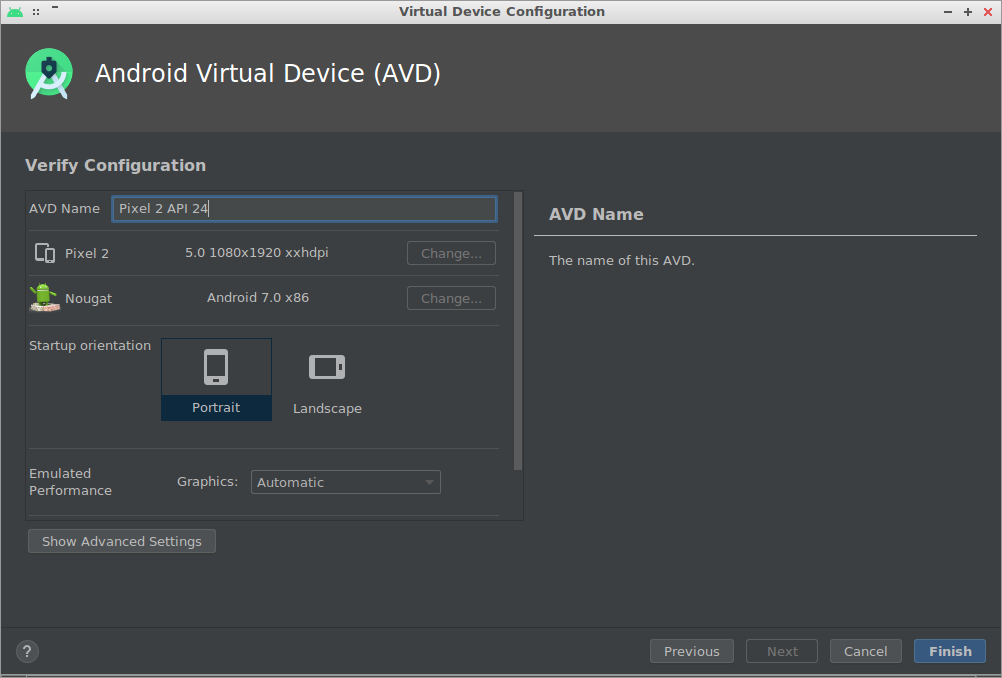1002x678 pixels.
Task: Minimize the Virtual Device Configuration window
Action: pos(948,12)
